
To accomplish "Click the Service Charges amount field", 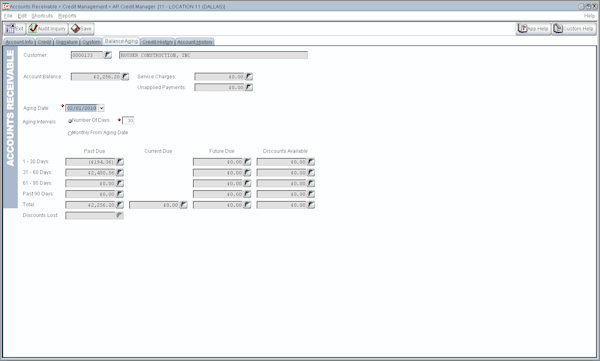I will coord(220,77).
